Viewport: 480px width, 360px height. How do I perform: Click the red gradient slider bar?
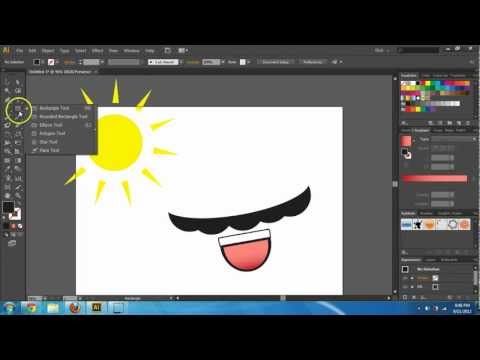[x=435, y=179]
